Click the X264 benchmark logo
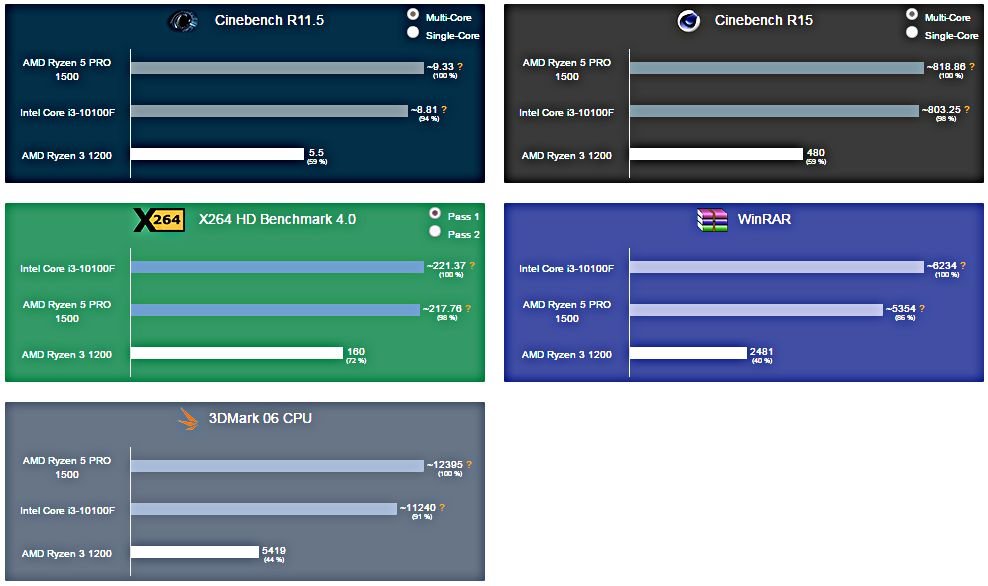The height and width of the screenshot is (586, 988). pos(159,220)
